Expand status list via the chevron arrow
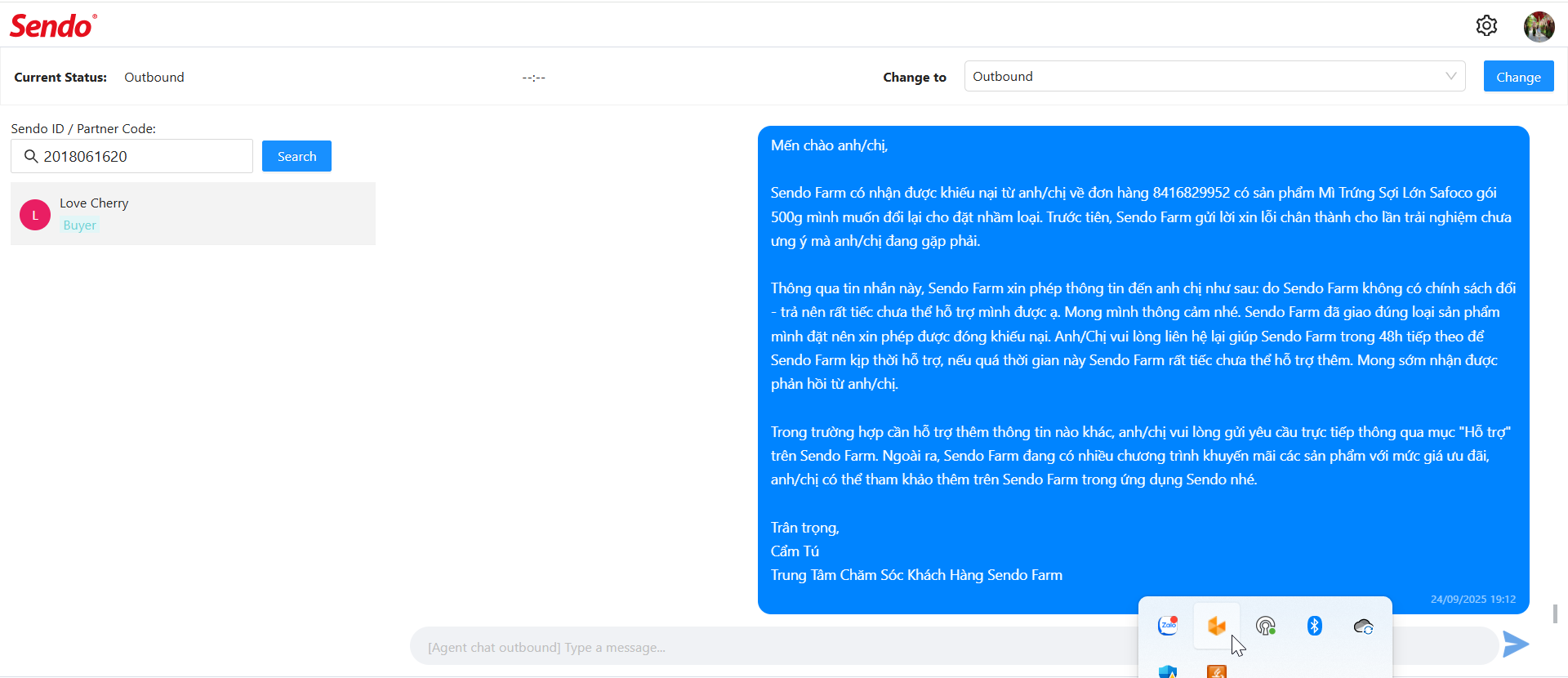The height and width of the screenshot is (678, 1568). tap(1450, 76)
